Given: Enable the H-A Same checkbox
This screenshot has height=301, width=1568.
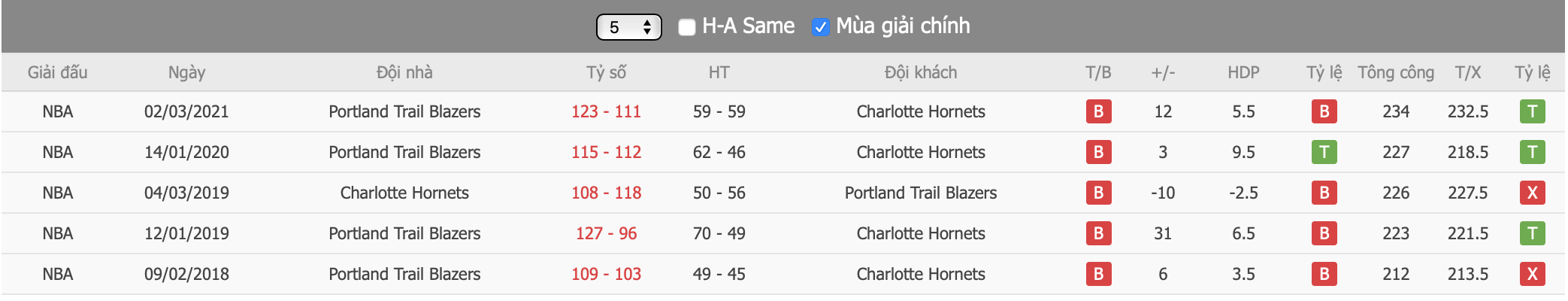Looking at the screenshot, I should tap(686, 28).
